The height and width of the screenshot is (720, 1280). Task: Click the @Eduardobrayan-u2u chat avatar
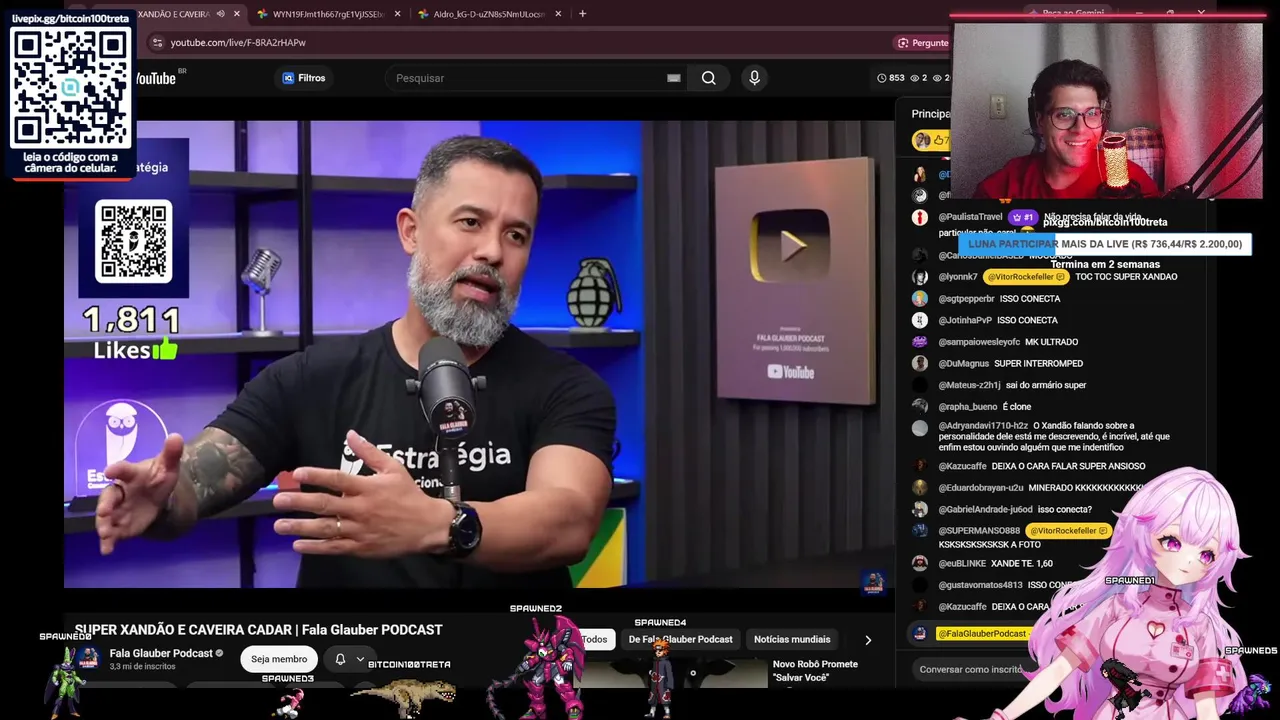[x=920, y=488]
